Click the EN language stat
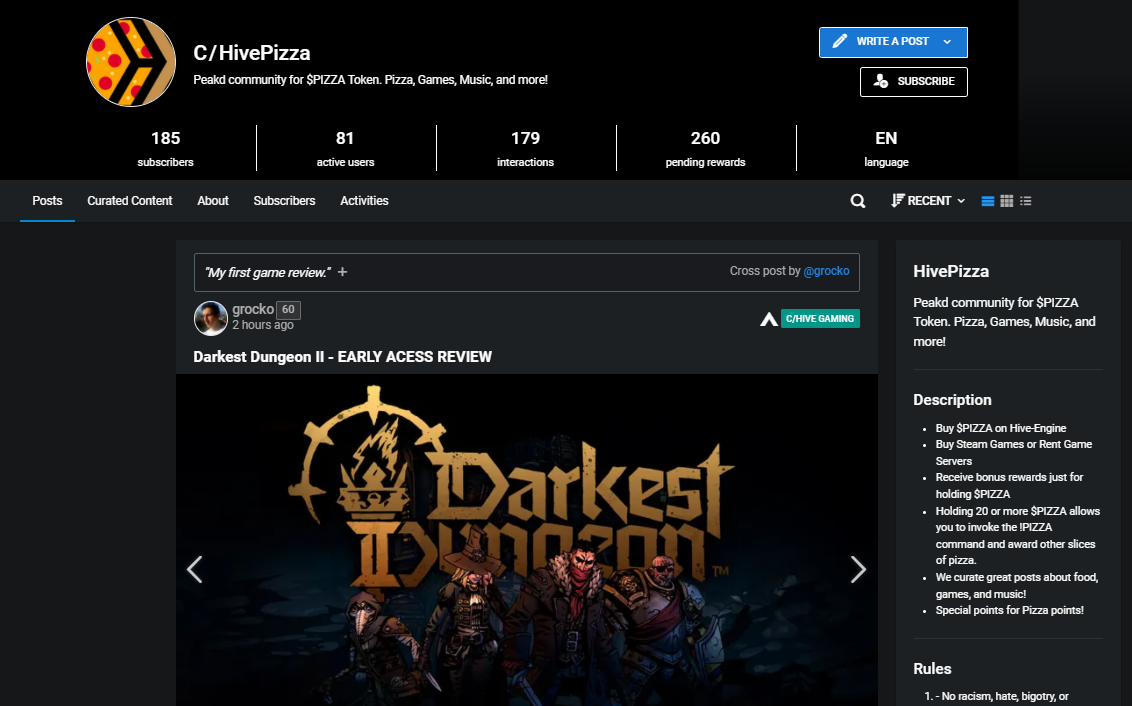Image resolution: width=1132 pixels, height=706 pixels. click(887, 148)
